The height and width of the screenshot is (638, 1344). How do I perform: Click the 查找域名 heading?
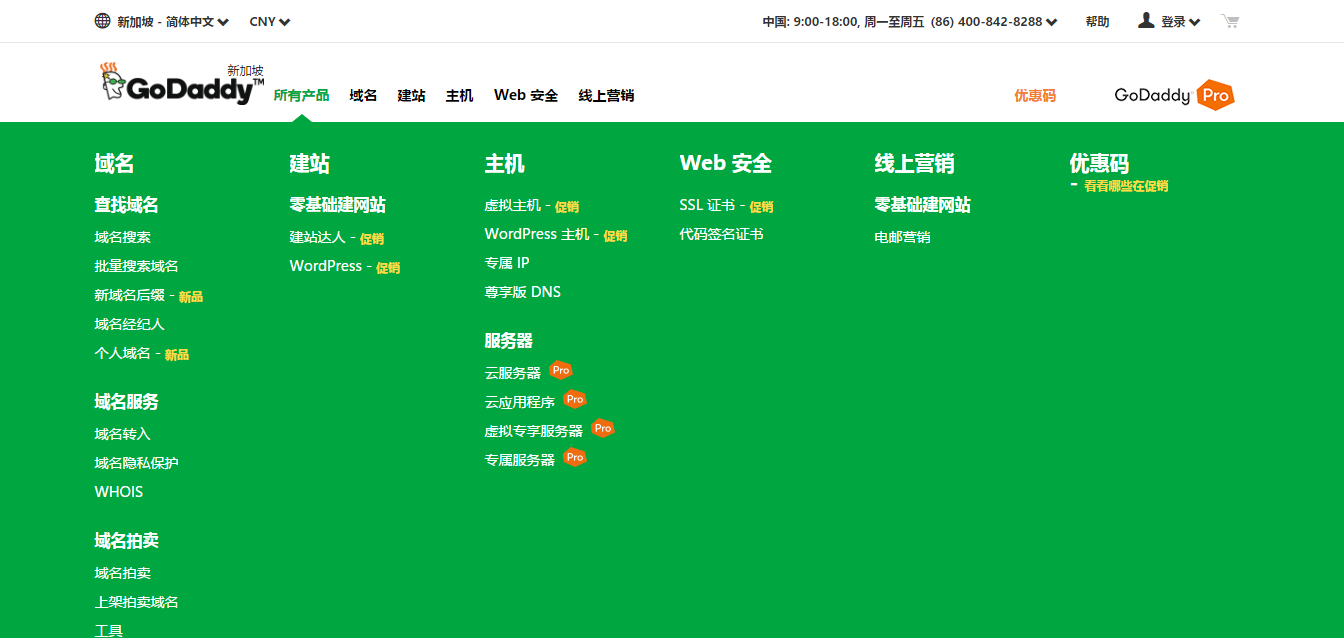pyautogui.click(x=127, y=205)
